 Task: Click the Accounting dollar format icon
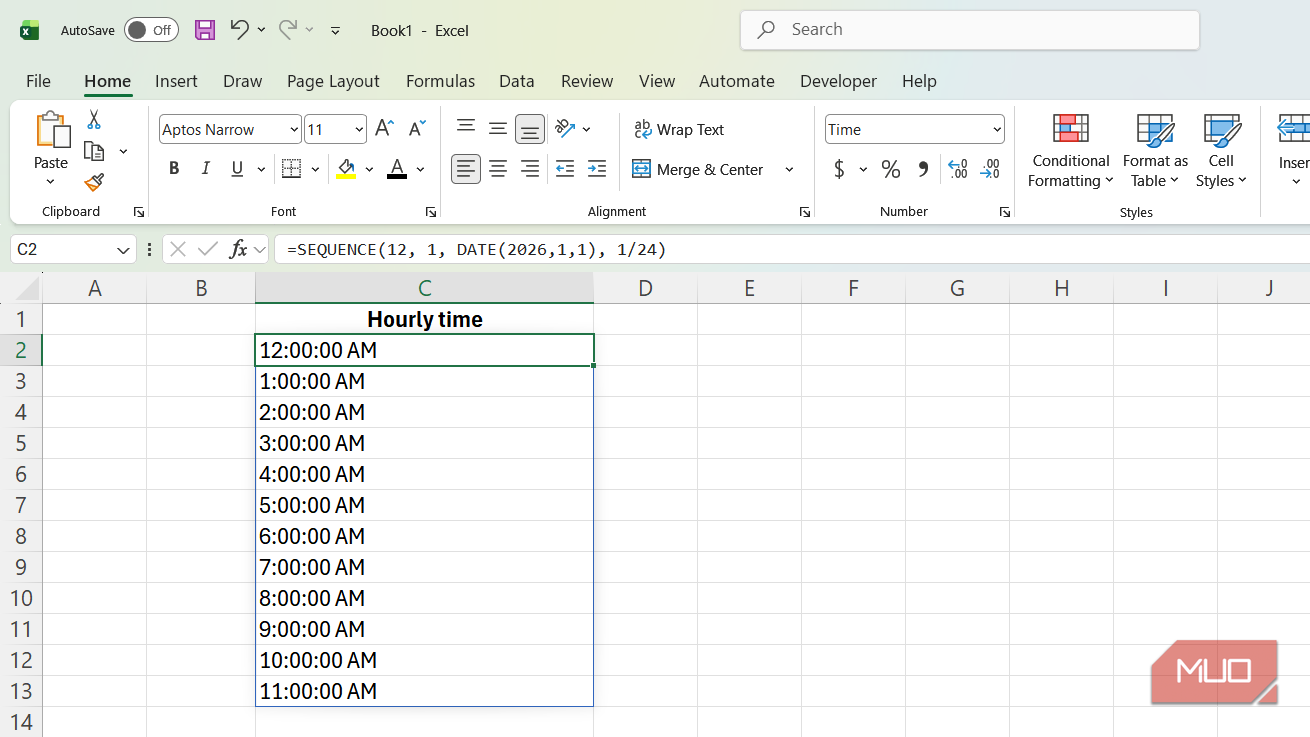[839, 169]
